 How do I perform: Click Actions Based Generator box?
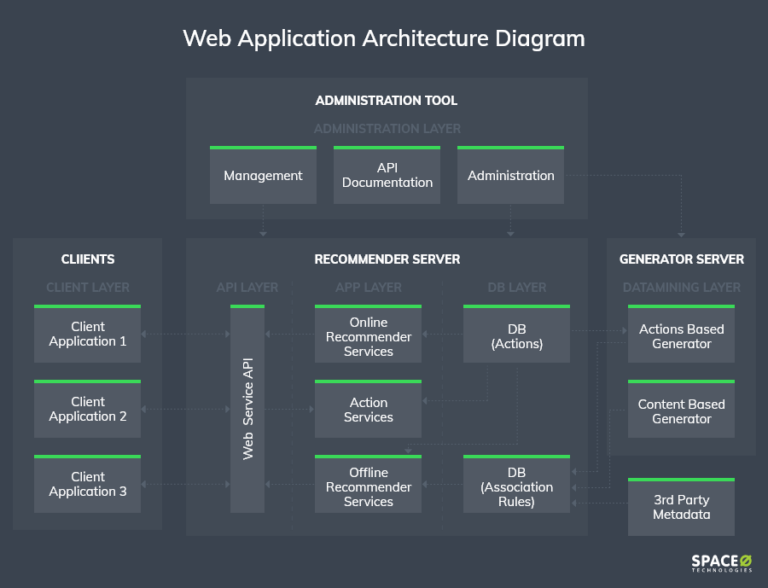[681, 334]
